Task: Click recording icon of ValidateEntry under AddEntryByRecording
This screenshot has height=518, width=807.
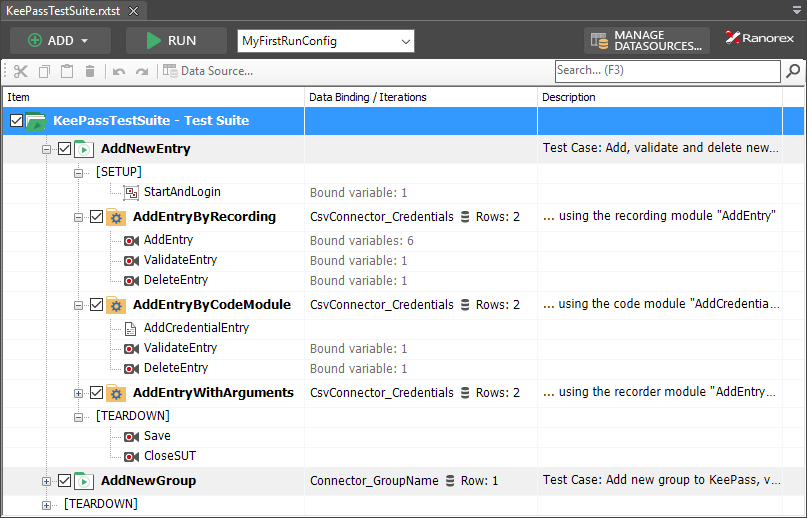Action: (x=131, y=261)
